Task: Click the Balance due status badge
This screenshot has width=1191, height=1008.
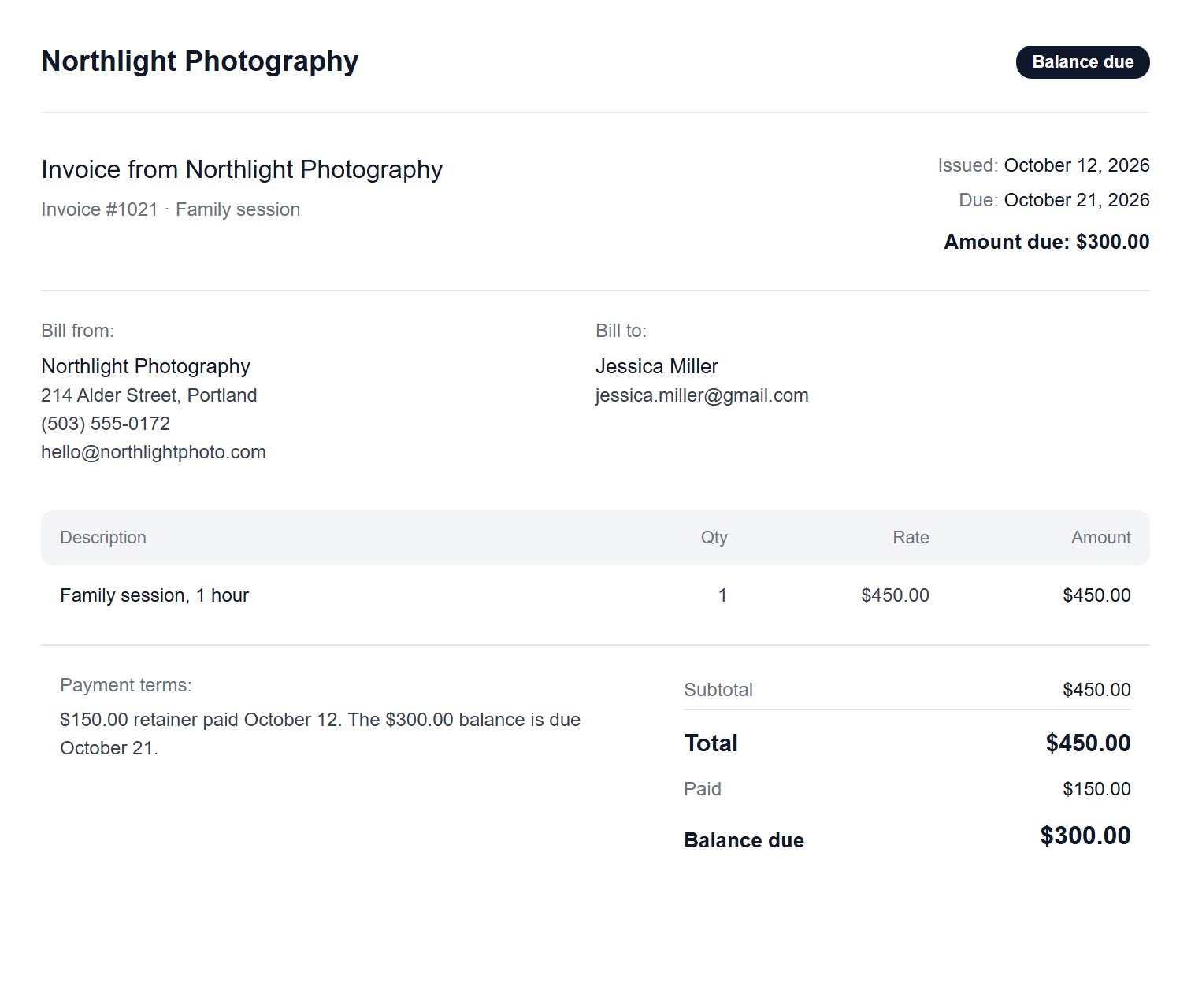Action: (1082, 62)
